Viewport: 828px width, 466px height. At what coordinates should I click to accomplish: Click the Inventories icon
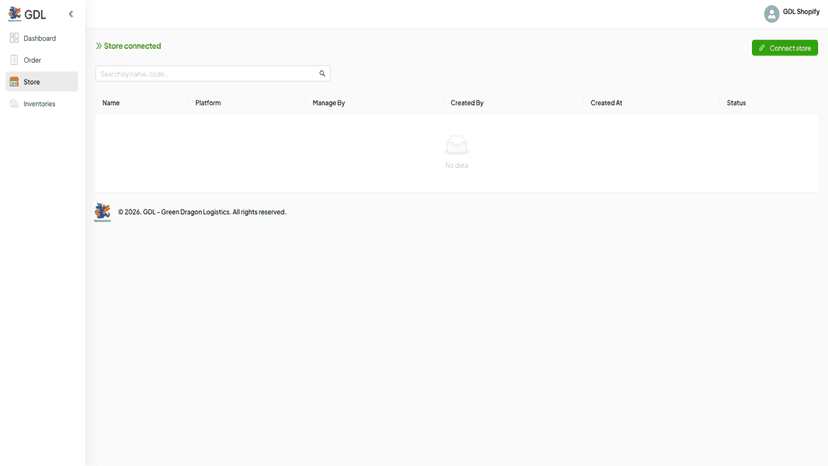click(14, 104)
